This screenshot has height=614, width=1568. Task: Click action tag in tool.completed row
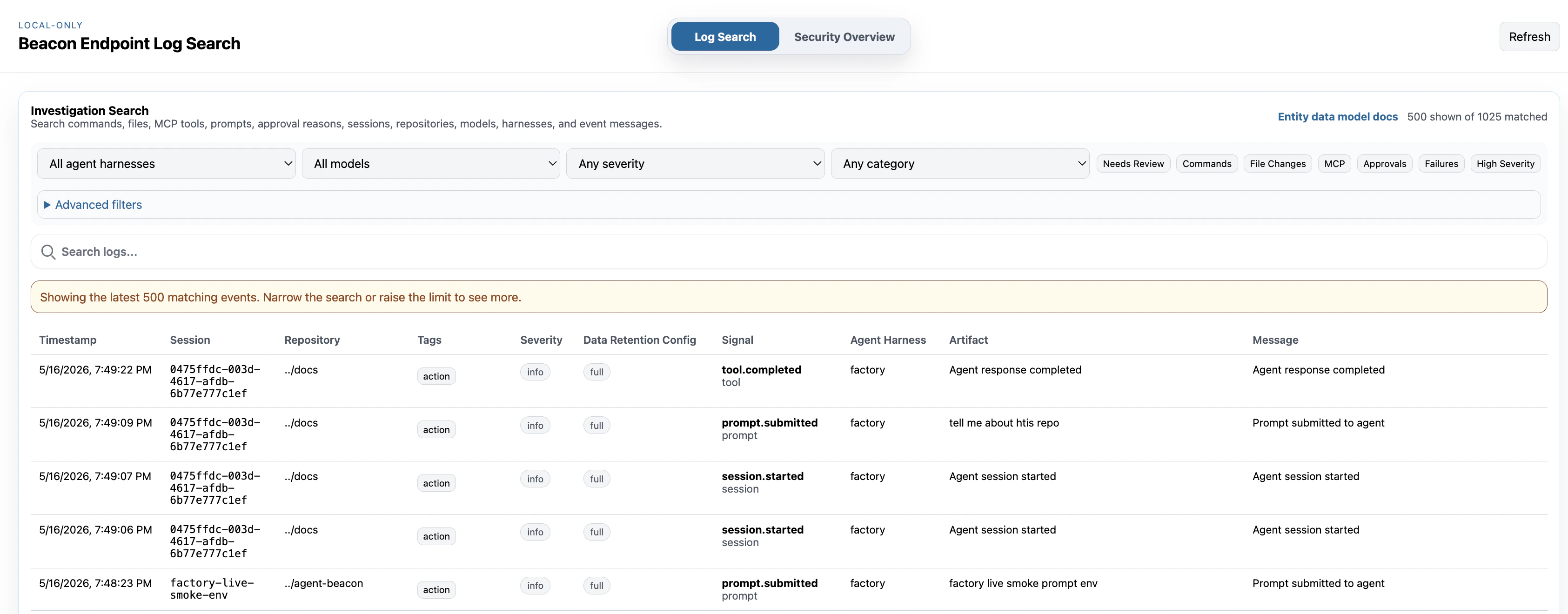tap(436, 376)
